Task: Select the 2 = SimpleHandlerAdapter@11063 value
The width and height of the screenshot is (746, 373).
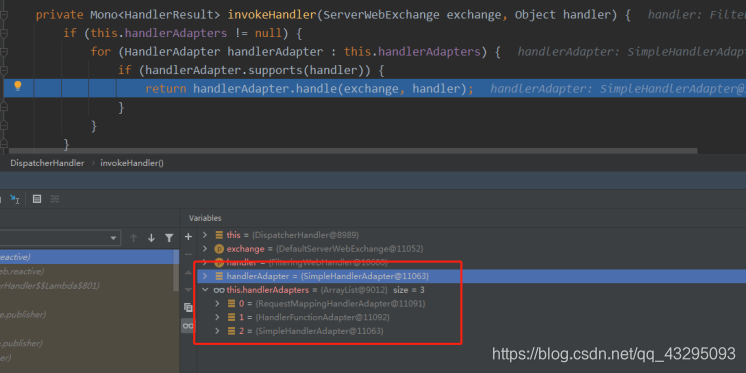Action: (319, 331)
